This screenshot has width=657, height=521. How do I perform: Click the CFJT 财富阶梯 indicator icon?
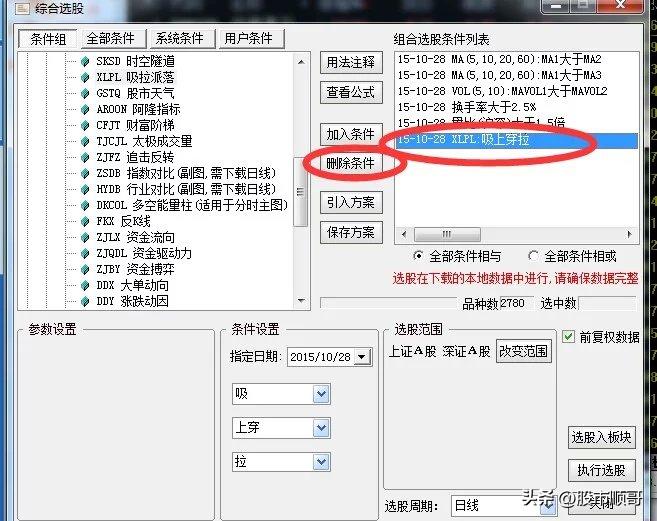pos(85,125)
